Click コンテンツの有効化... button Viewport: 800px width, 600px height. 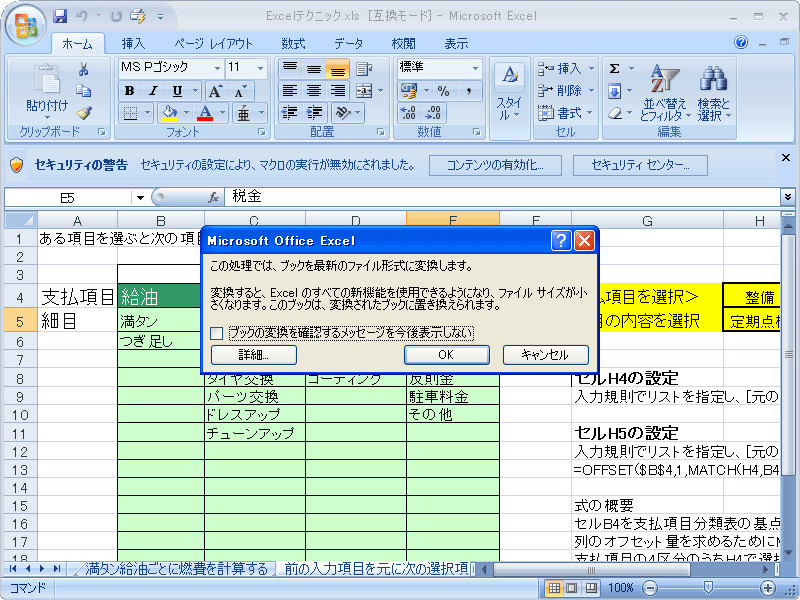tap(495, 165)
